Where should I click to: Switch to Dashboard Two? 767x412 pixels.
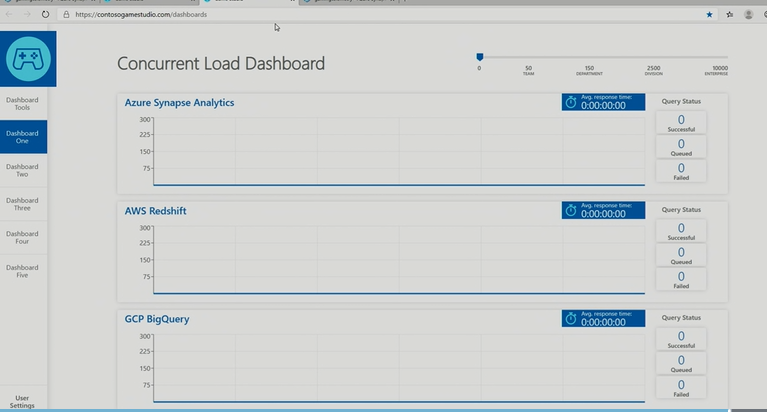point(23,171)
